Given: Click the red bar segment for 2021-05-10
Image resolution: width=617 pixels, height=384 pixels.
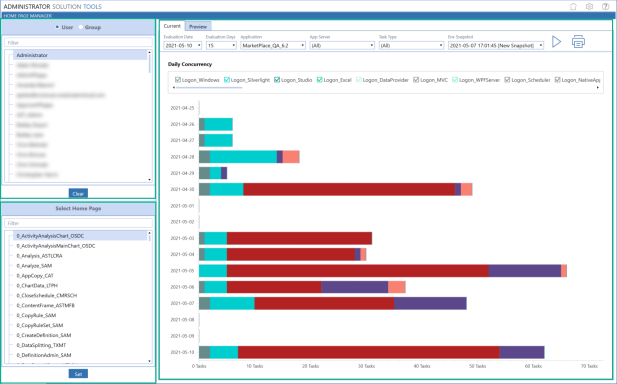Looking at the screenshot, I should pos(368,352).
